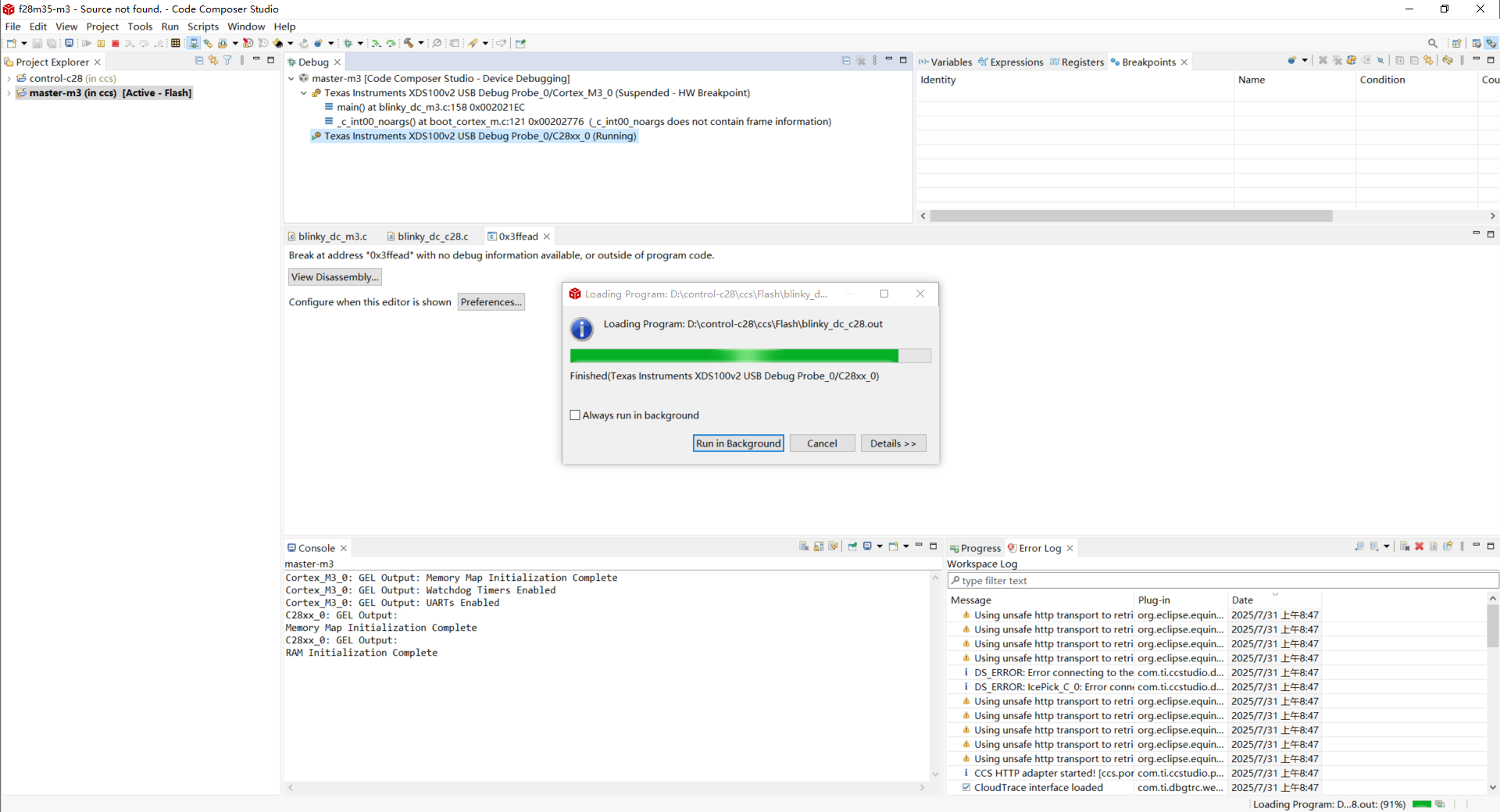This screenshot has width=1500, height=812.
Task: Click the red Delete Log icon
Action: (1419, 547)
